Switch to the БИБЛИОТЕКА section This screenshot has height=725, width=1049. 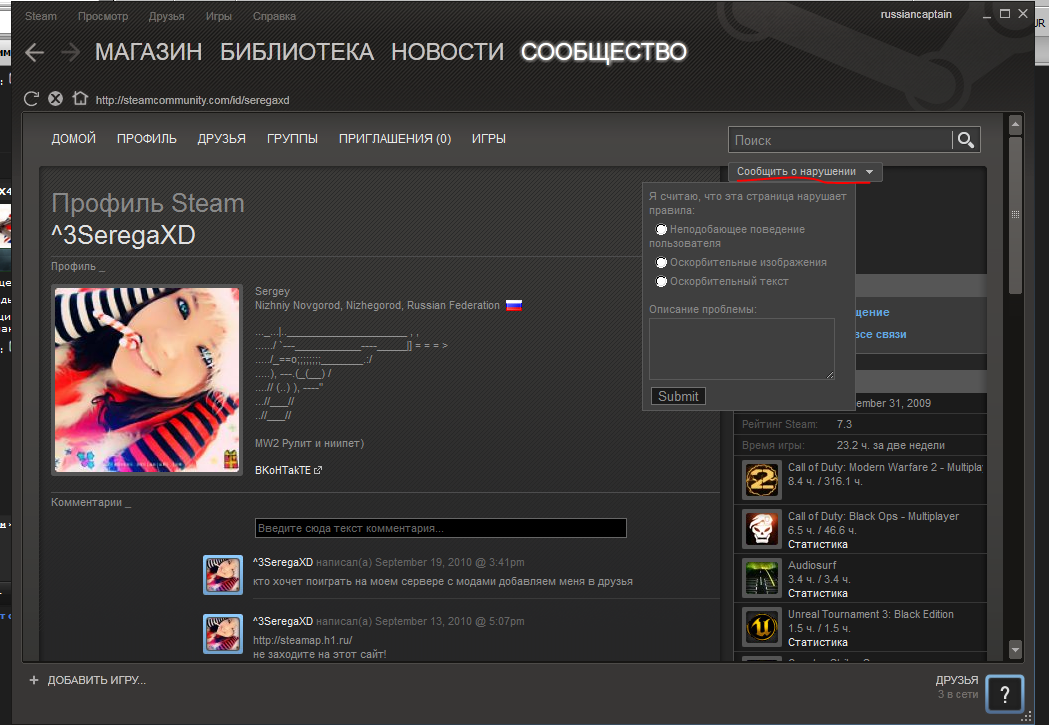pyautogui.click(x=297, y=52)
